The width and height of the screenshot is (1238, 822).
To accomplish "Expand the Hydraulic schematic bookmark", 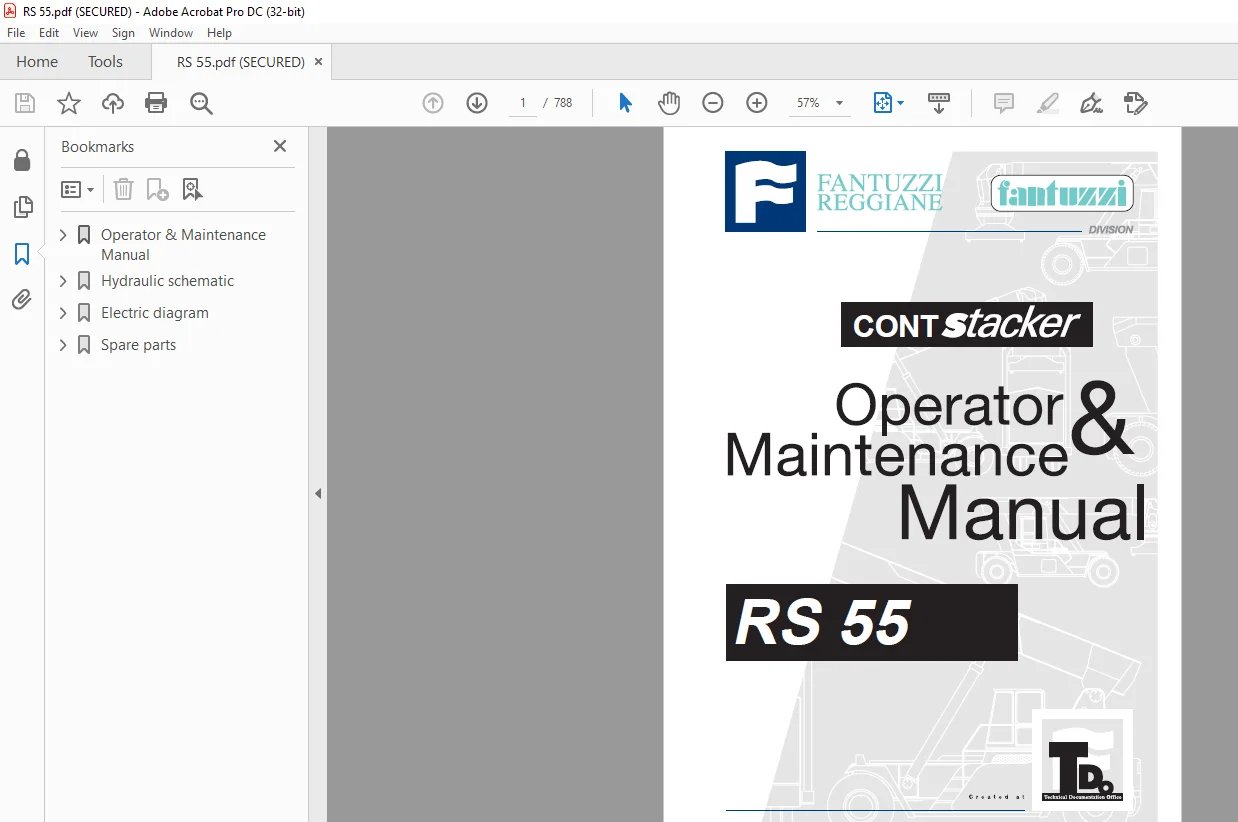I will [x=63, y=281].
